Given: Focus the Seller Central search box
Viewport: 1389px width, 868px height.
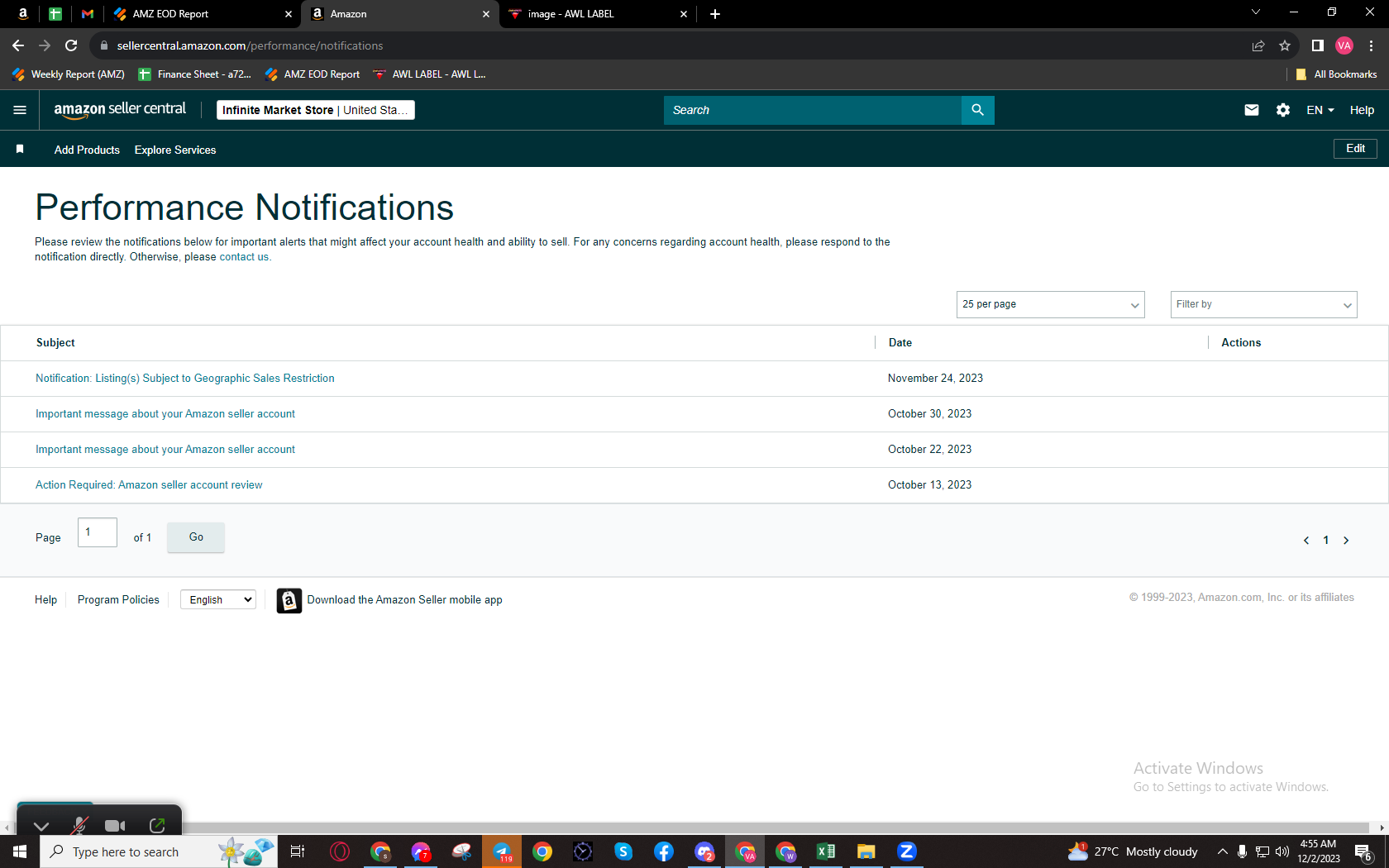Looking at the screenshot, I should pyautogui.click(x=813, y=110).
